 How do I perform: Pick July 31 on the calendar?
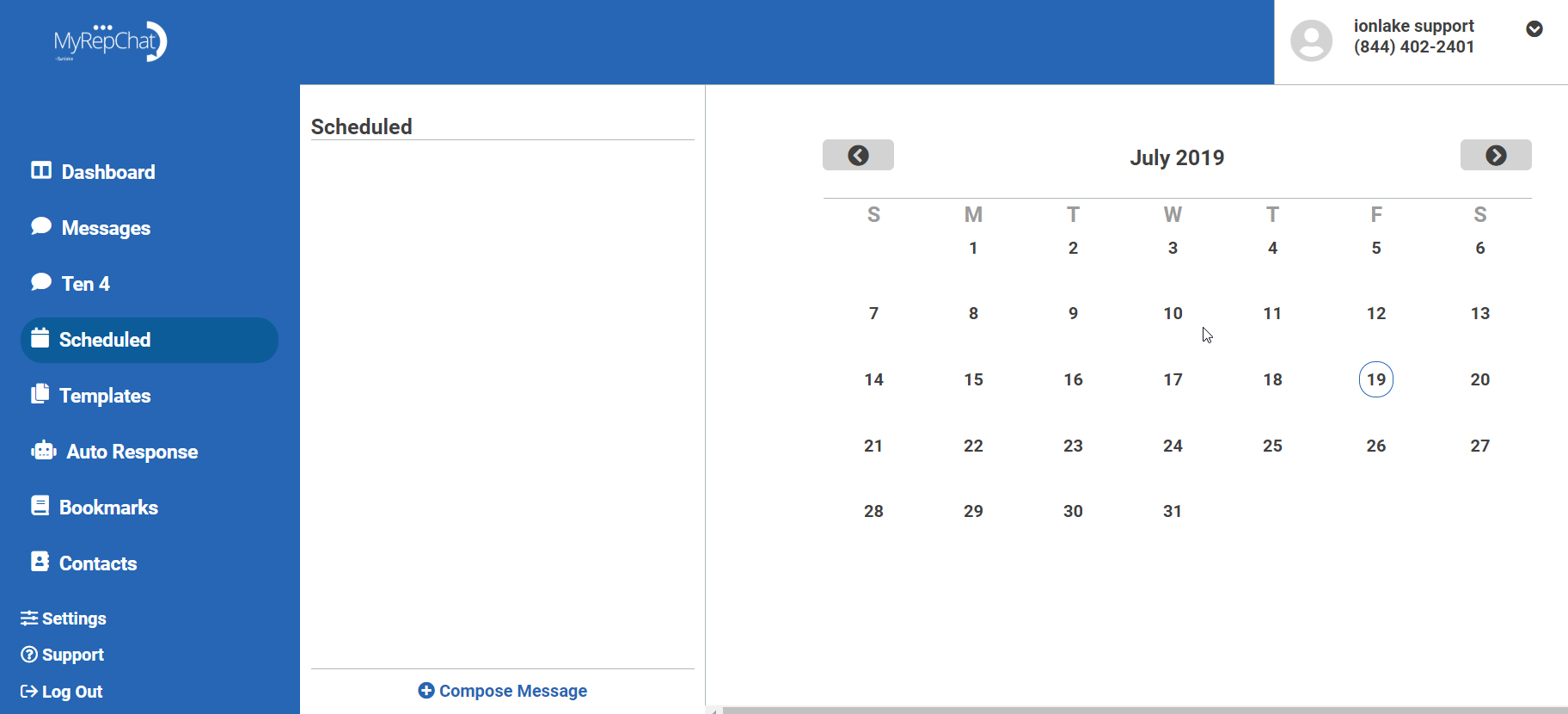(1173, 511)
